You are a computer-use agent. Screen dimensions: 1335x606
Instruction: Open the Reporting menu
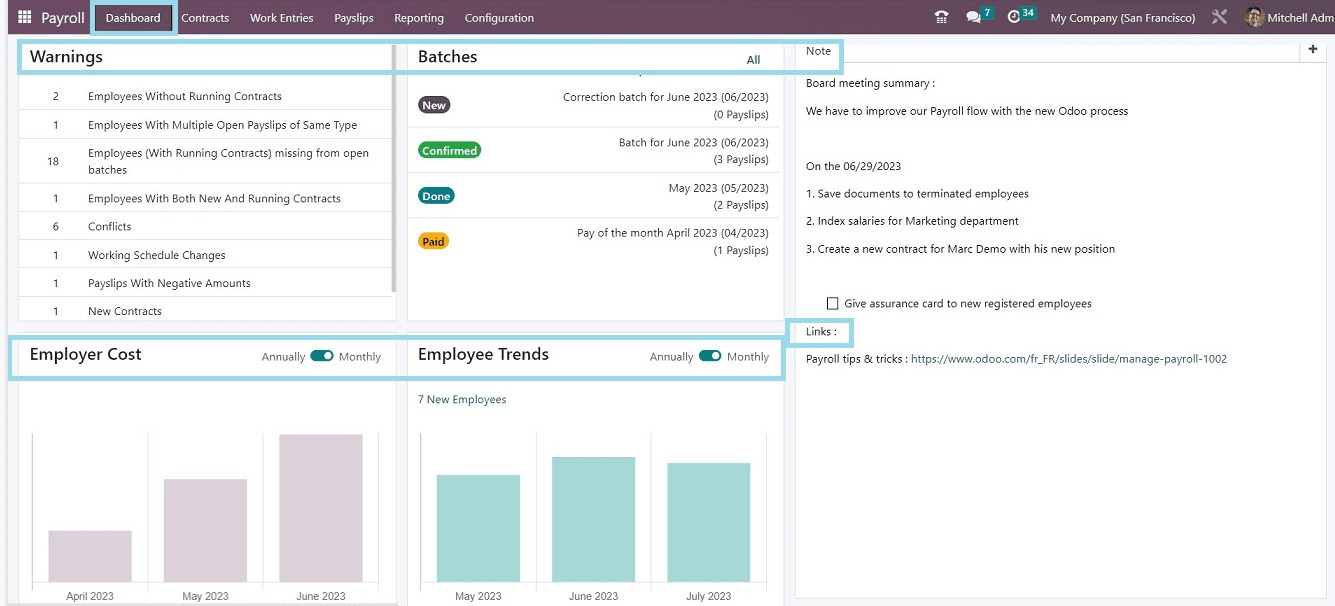(x=419, y=18)
